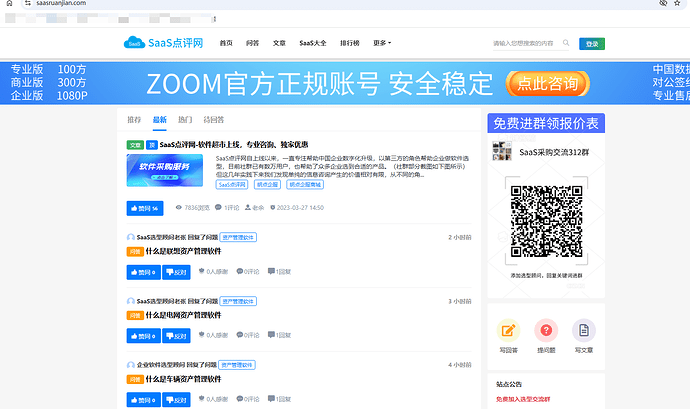Click the 提问题 question mark icon
This screenshot has width=690, height=409.
pyautogui.click(x=546, y=330)
